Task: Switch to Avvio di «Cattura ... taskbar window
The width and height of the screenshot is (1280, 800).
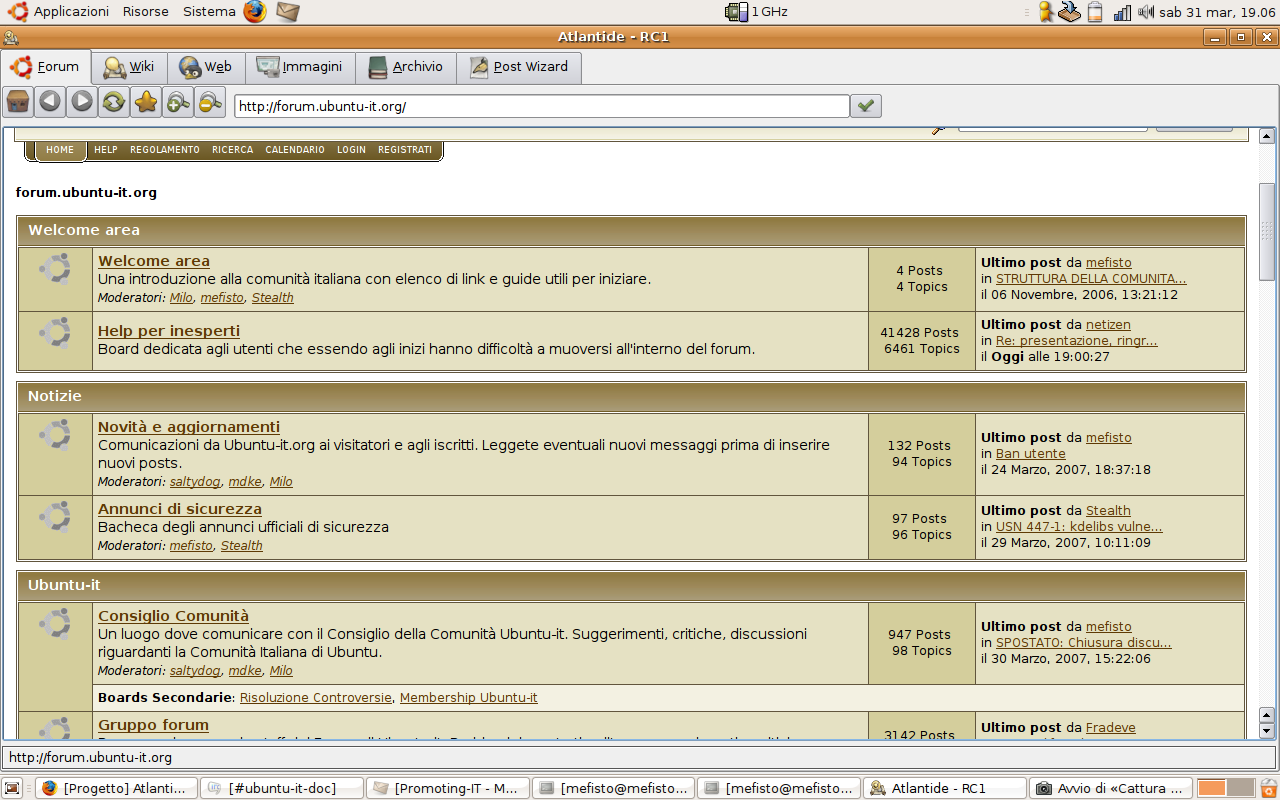Action: click(x=1112, y=788)
